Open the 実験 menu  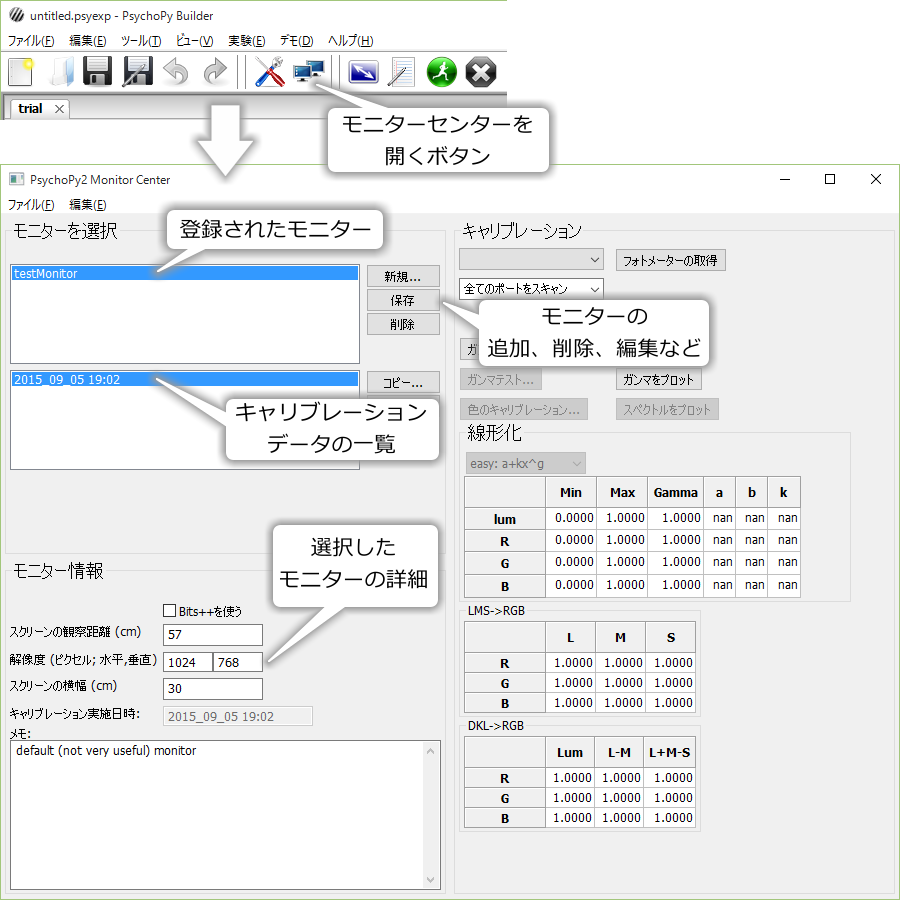[247, 41]
